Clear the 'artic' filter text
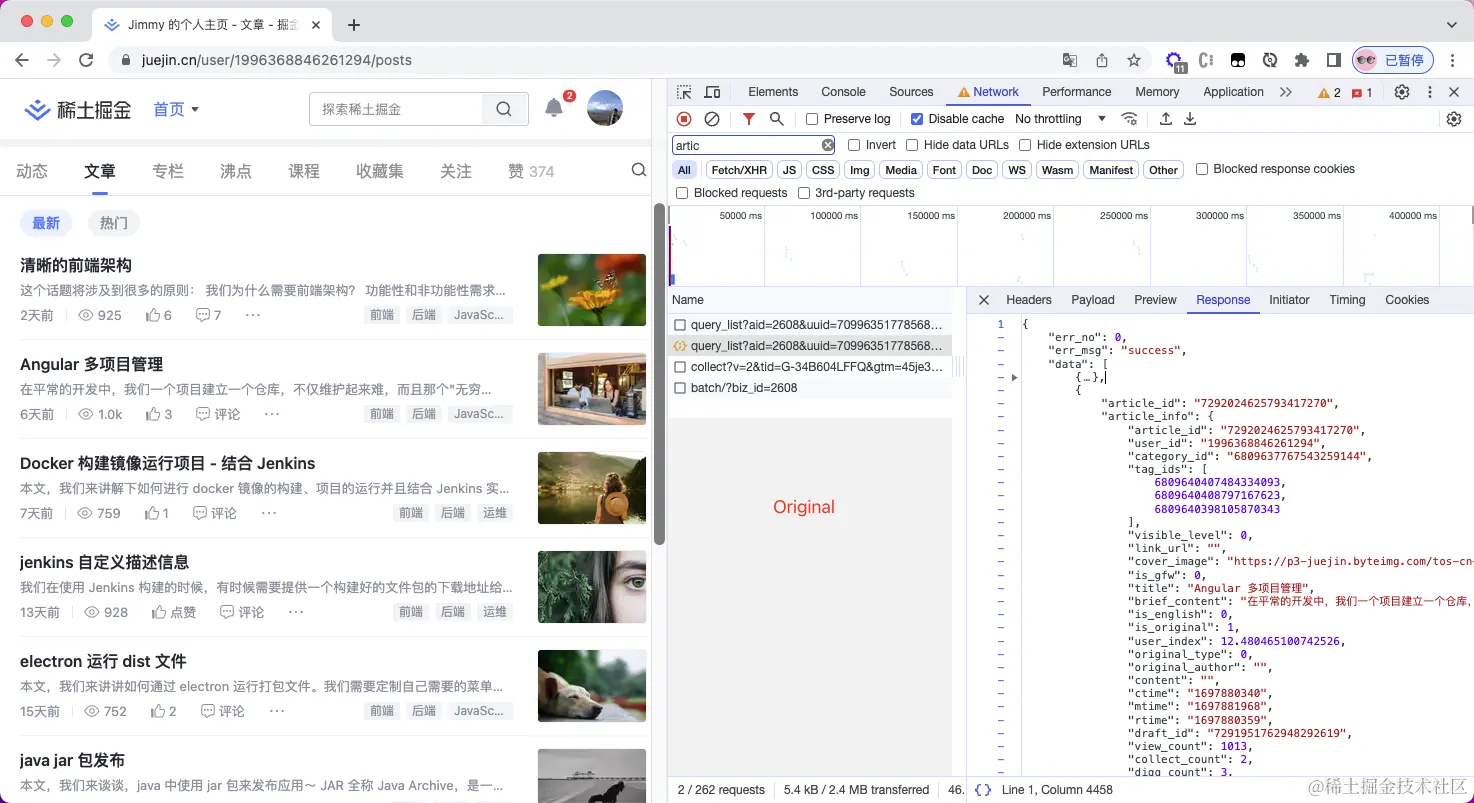 click(827, 145)
